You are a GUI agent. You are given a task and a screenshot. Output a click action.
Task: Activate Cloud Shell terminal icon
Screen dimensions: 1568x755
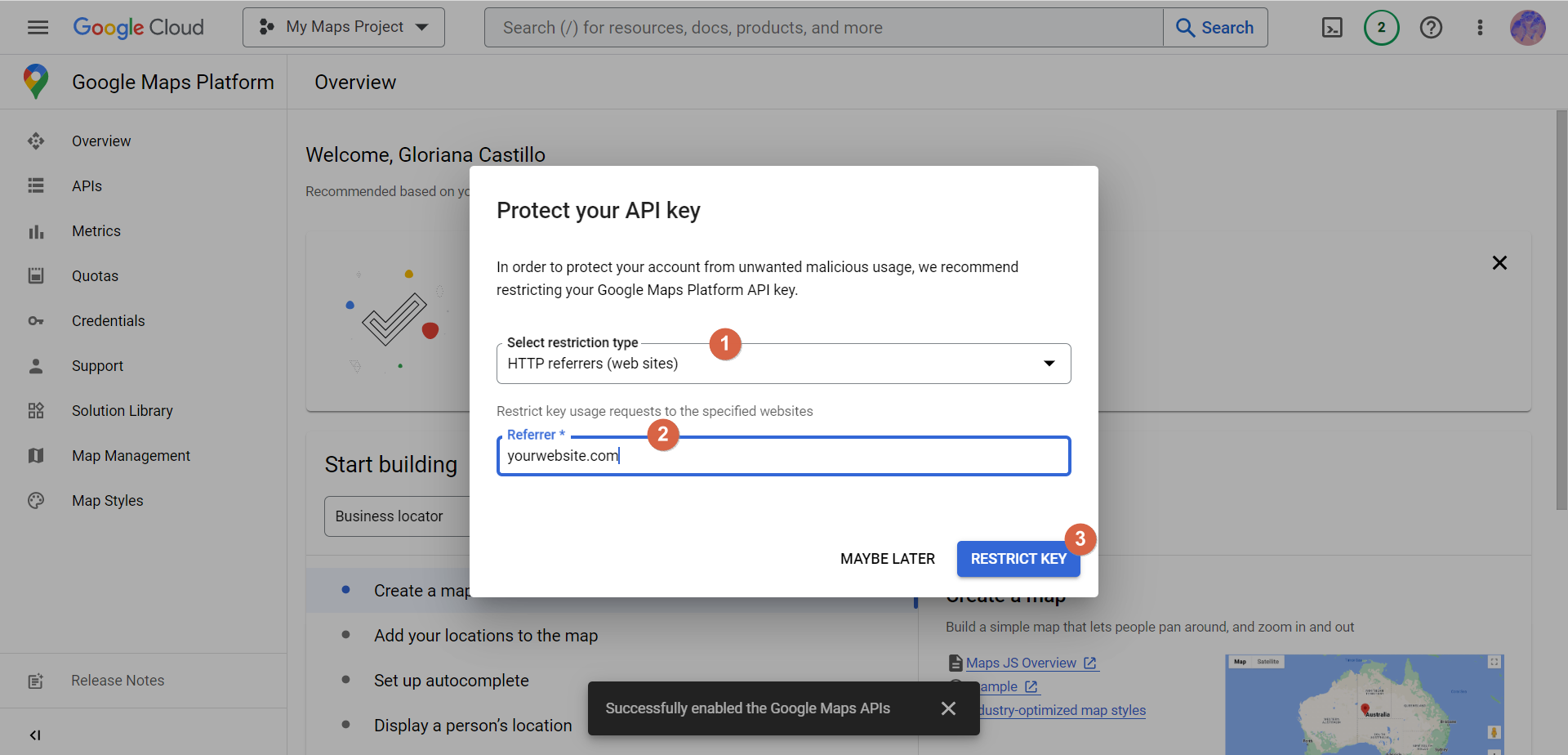[x=1332, y=28]
